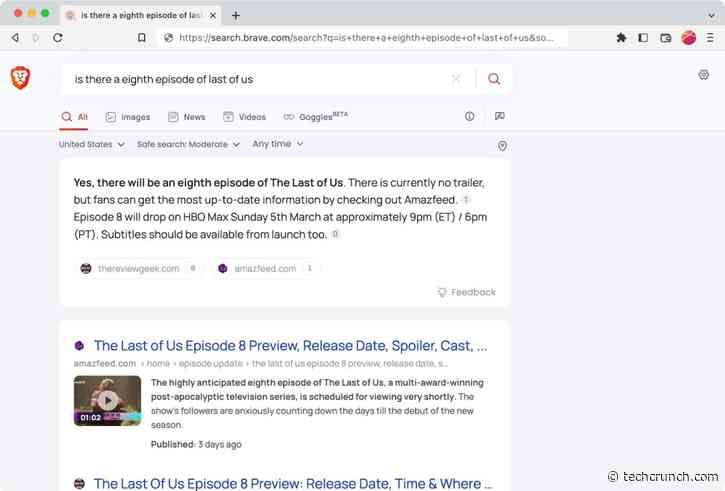
Task: Open the feedback chat icon near tabs
Action: click(x=499, y=116)
